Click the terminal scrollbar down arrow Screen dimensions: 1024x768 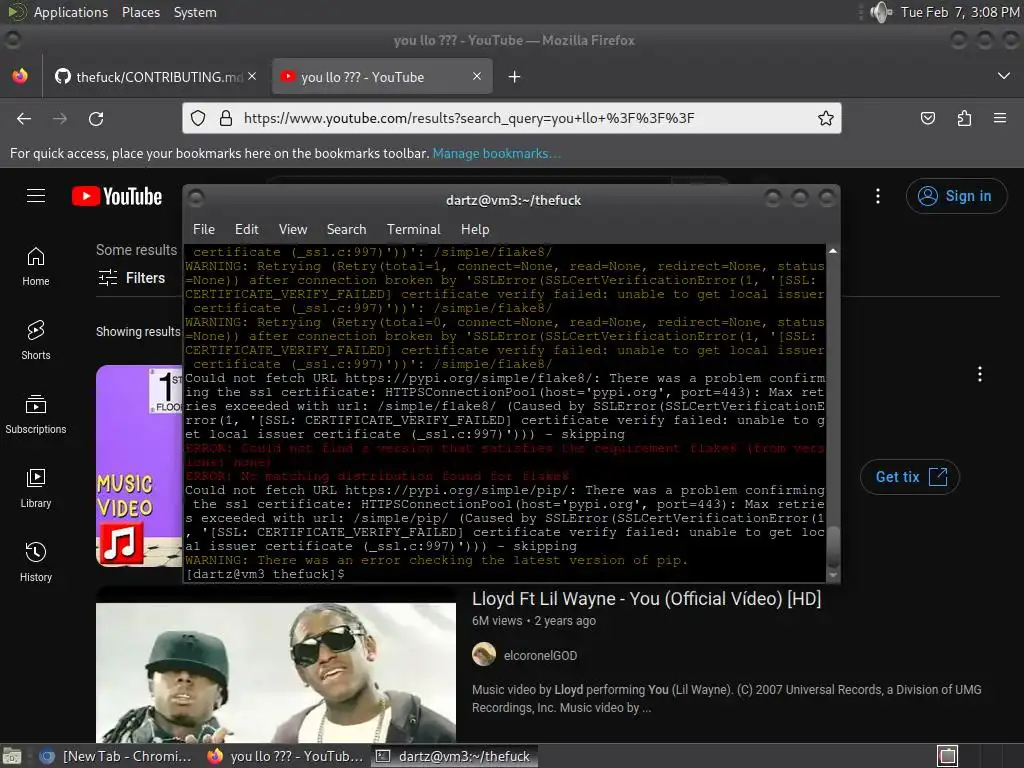pos(833,575)
